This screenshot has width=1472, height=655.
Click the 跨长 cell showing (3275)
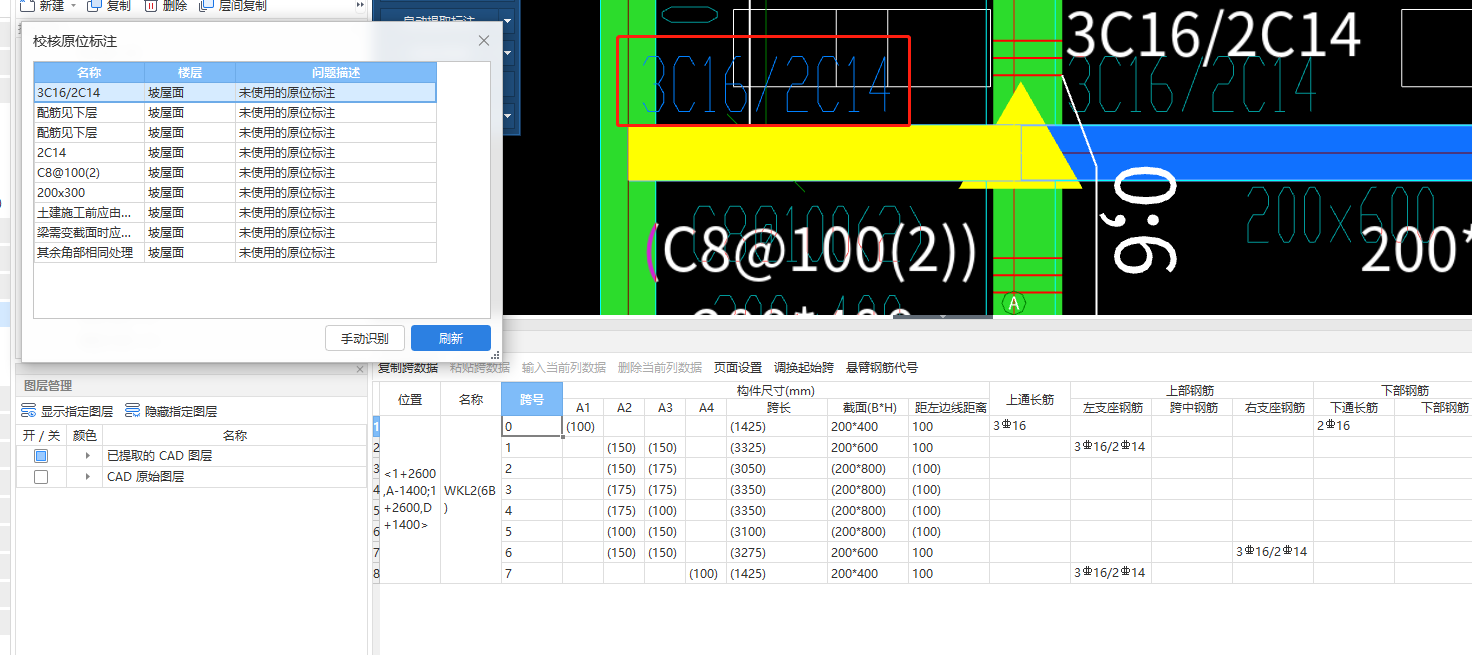point(777,552)
